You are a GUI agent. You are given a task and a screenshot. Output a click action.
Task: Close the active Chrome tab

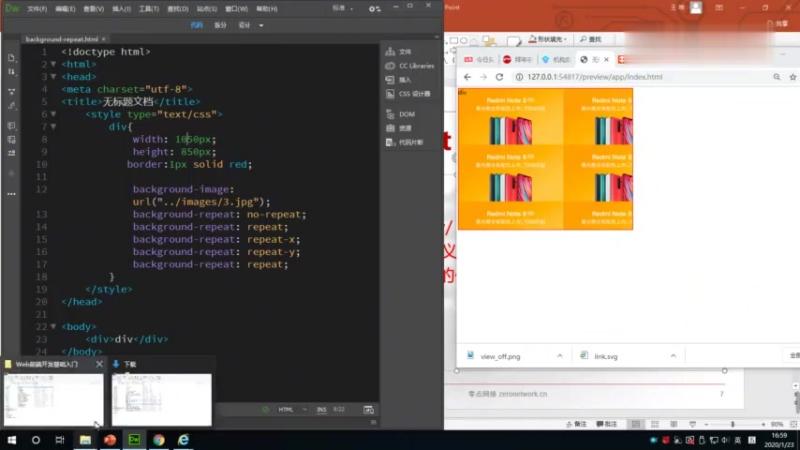[x=606, y=60]
